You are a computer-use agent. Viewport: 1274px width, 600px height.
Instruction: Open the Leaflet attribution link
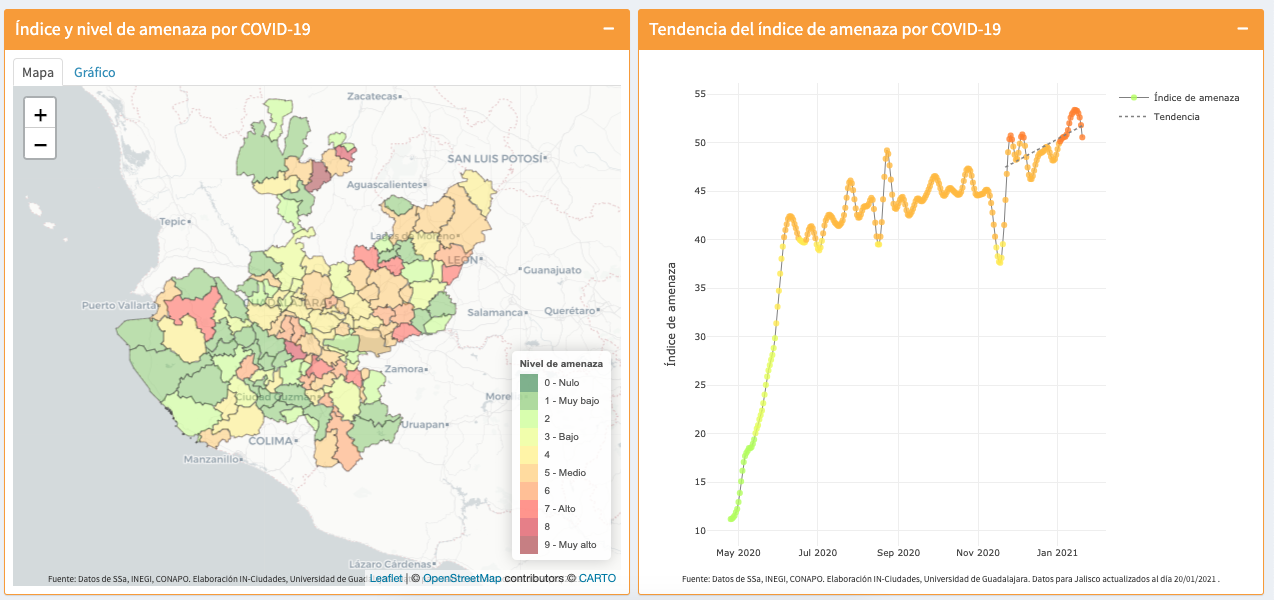click(x=386, y=578)
